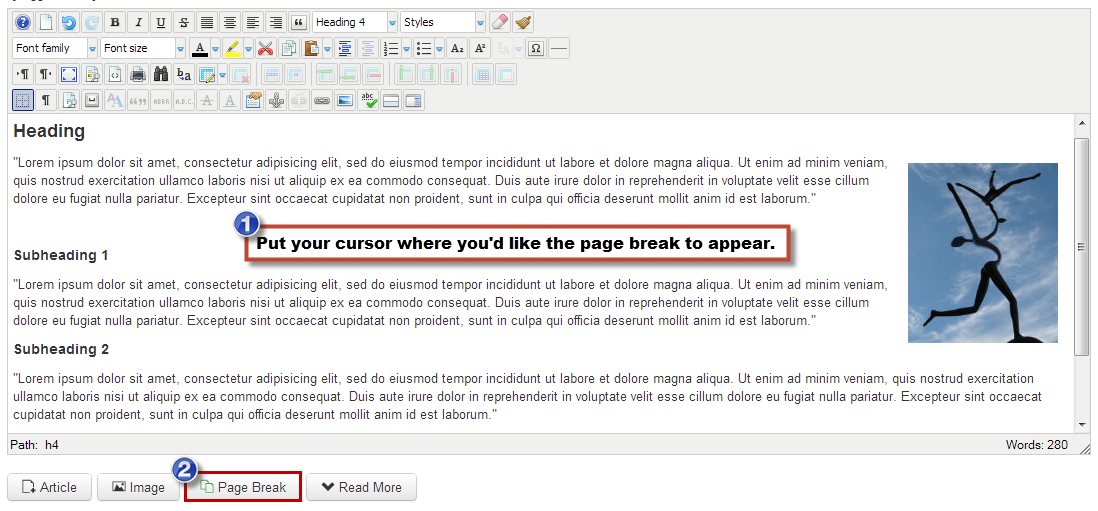Click the scrollbar down arrow
Viewport: 1098px width, 511px height.
coord(1083,424)
